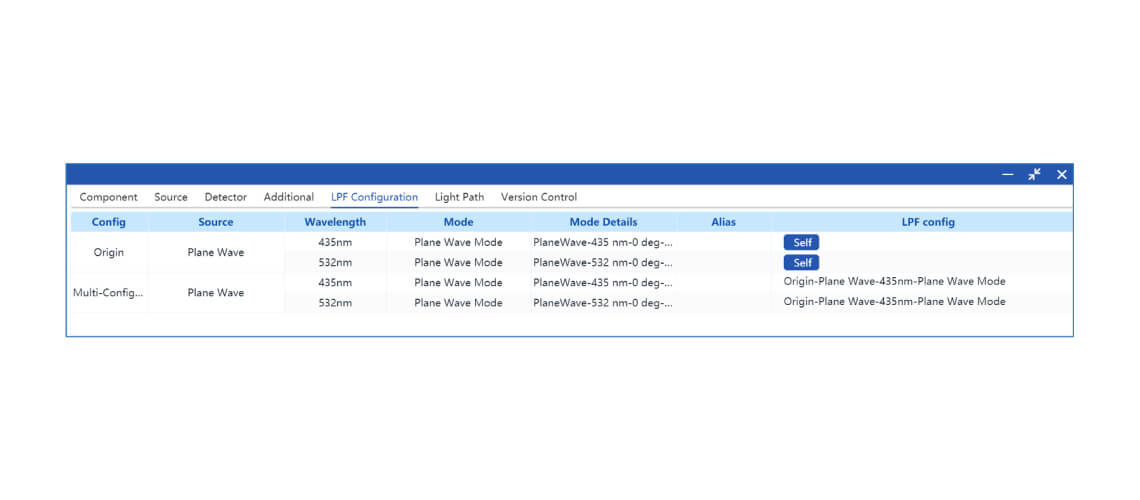1140x500 pixels.
Task: Go to the Detector tab
Action: coord(225,197)
